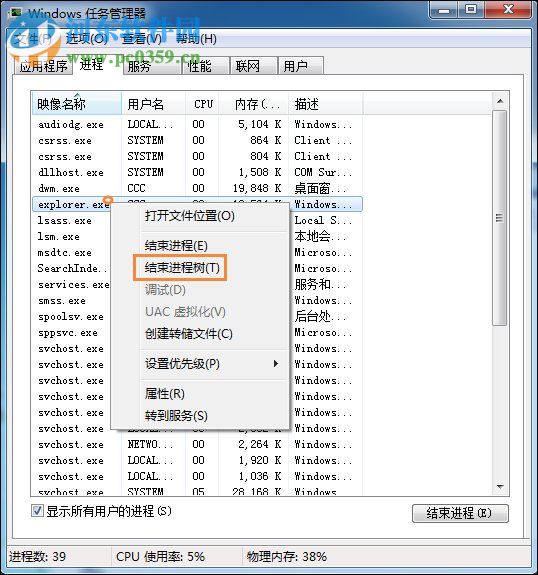The width and height of the screenshot is (538, 575).
Task: Click the 进程数: 39 status entry
Action: [x=37, y=557]
